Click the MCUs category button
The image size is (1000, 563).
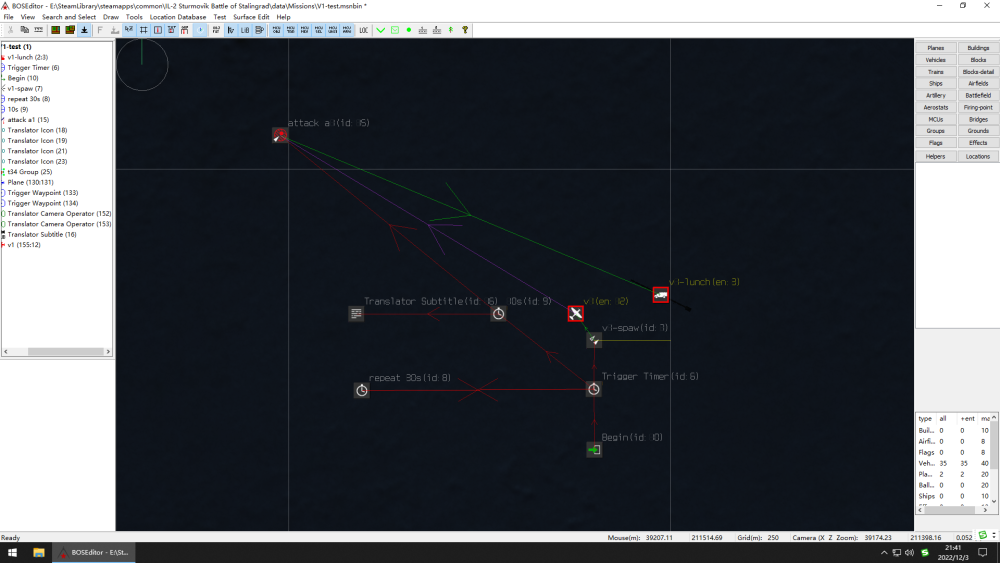coord(936,119)
